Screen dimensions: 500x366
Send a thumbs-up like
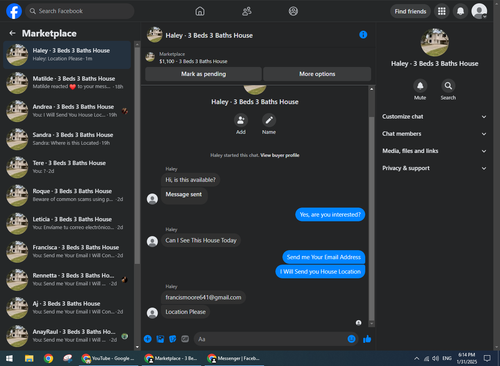[367, 339]
